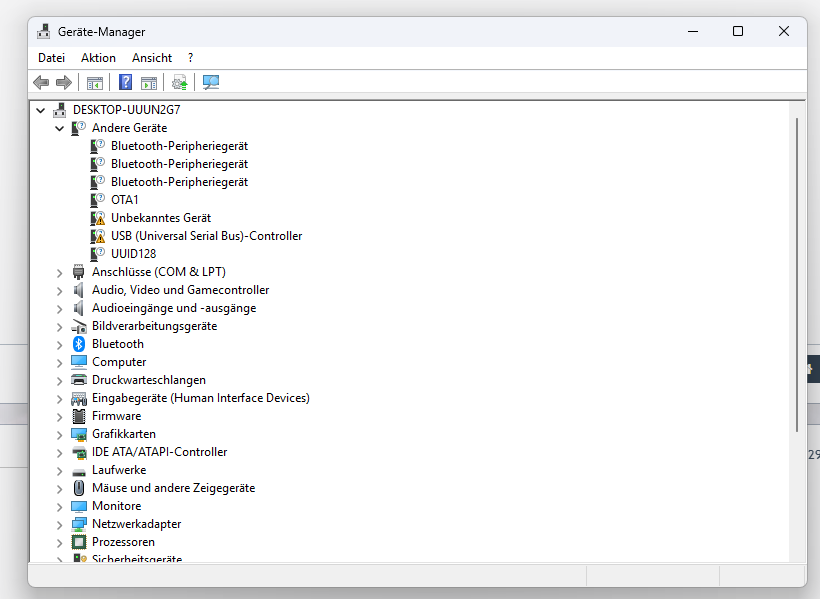Click the Bluetooth category icon
Screen dimensions: 820x599
[x=79, y=344]
